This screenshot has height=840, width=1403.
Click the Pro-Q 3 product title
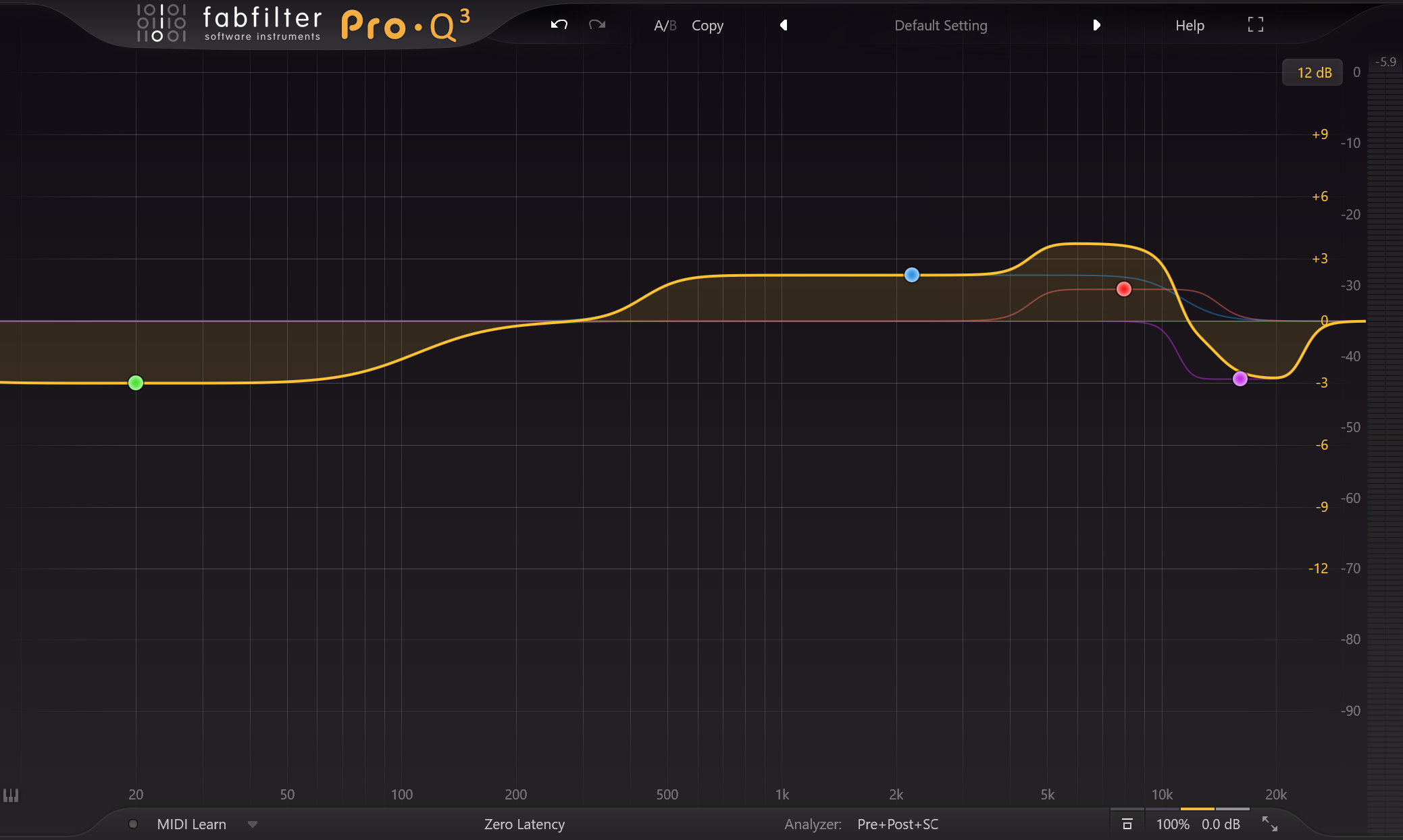click(x=405, y=25)
